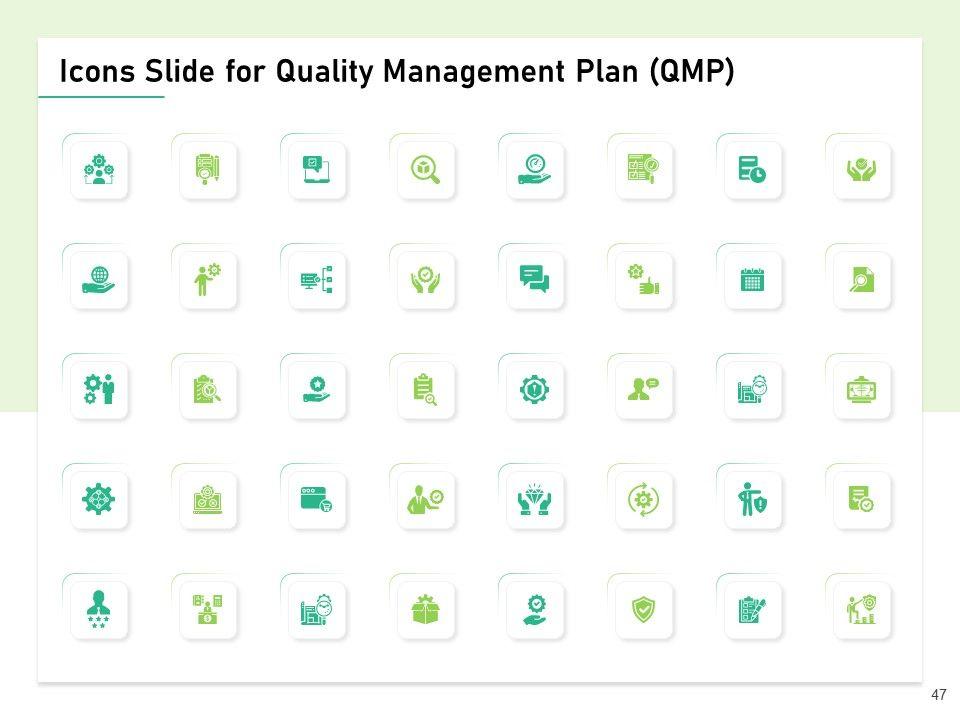Click the slide number 47
The image size is (960, 720).
[938, 695]
